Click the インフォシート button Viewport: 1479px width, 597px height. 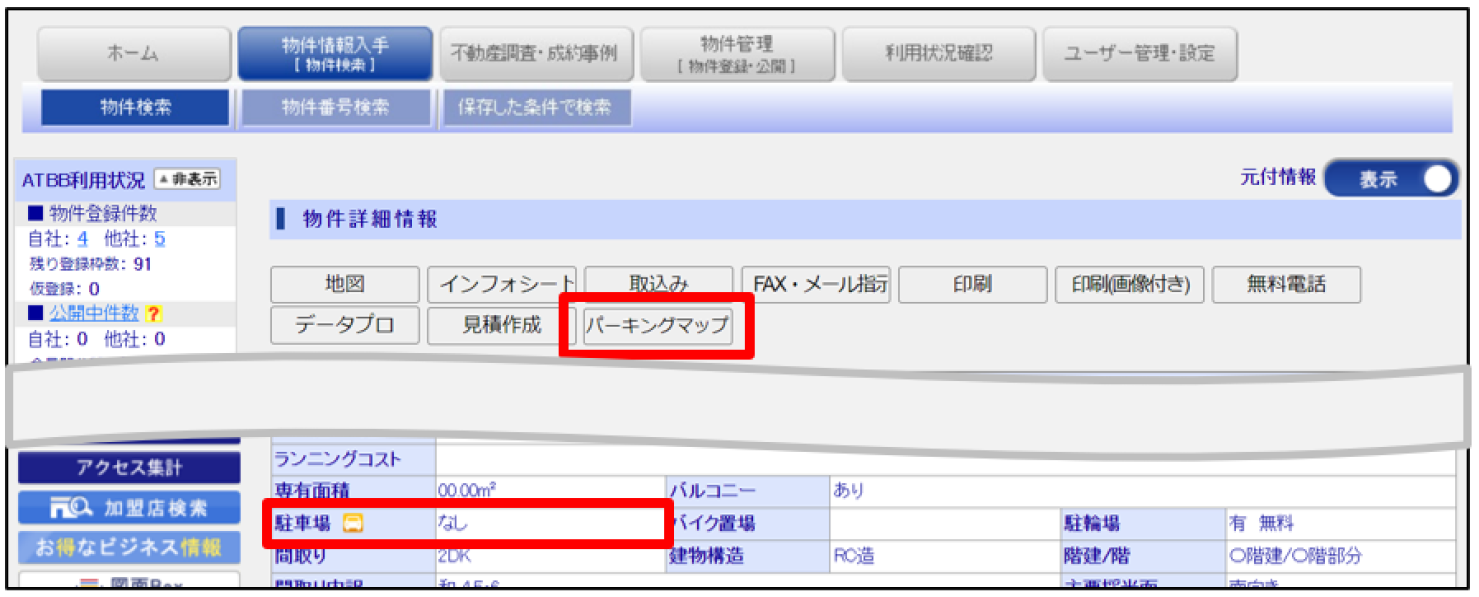503,284
